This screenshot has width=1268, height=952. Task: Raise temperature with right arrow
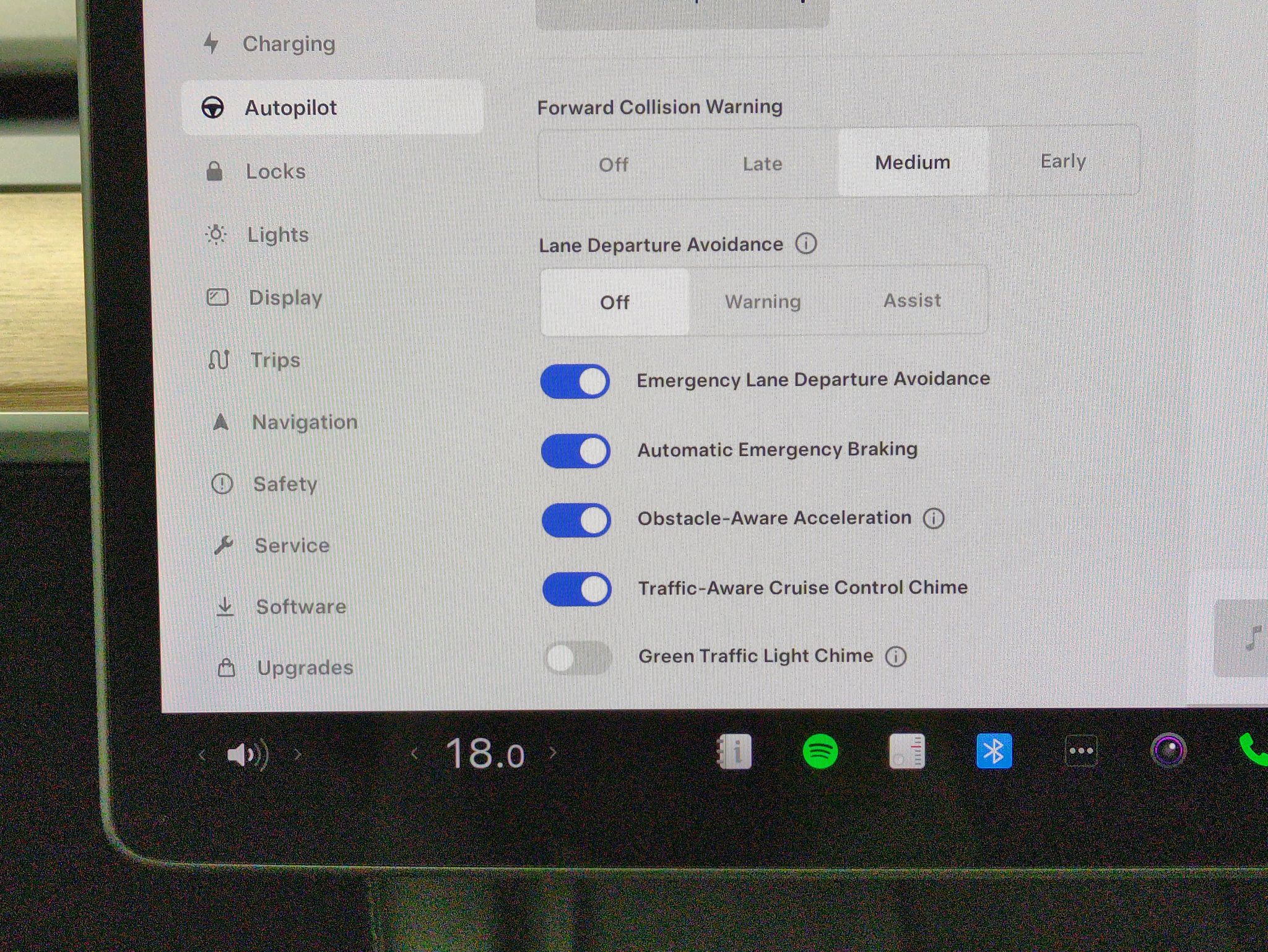point(552,753)
